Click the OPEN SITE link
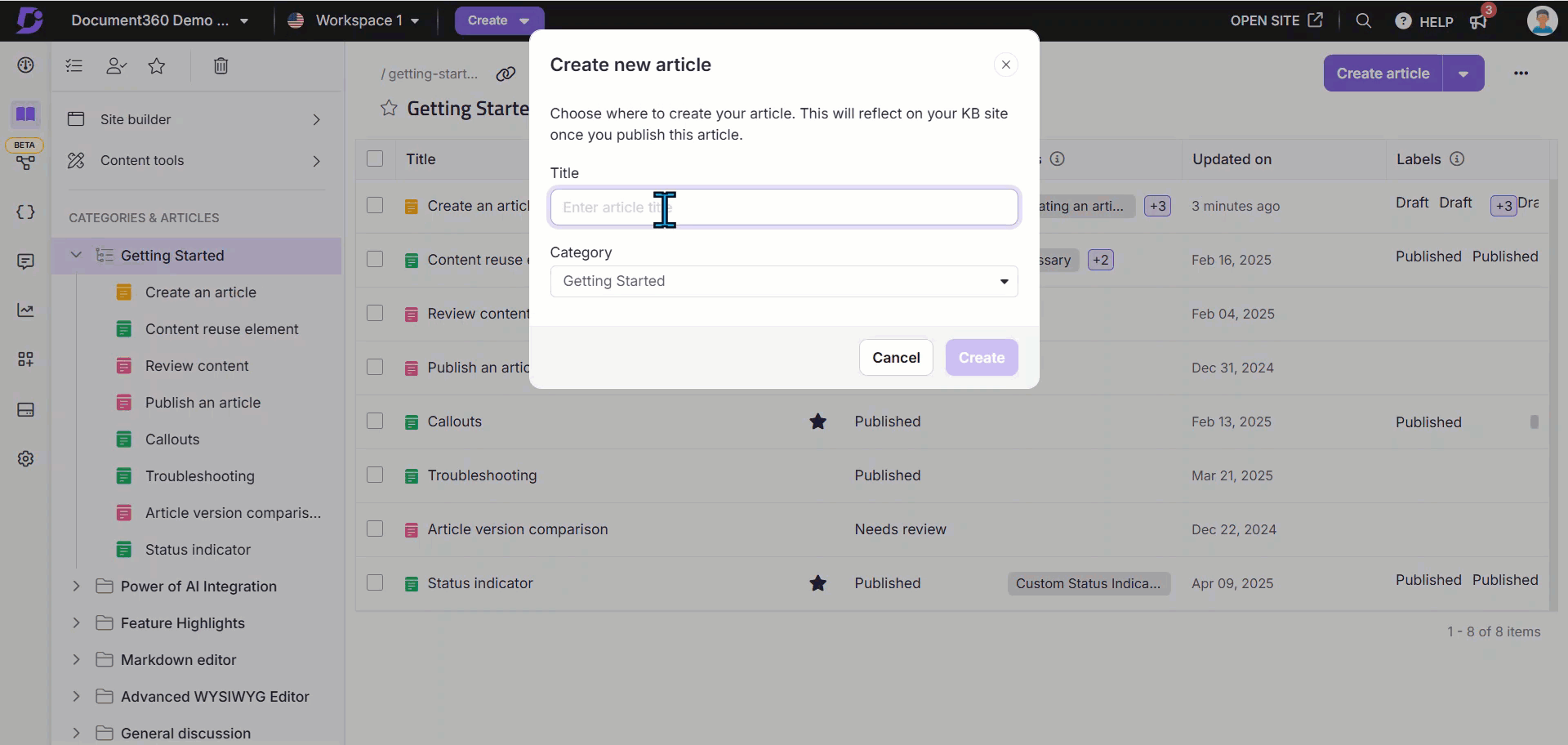This screenshot has width=1568, height=745. coord(1276,20)
